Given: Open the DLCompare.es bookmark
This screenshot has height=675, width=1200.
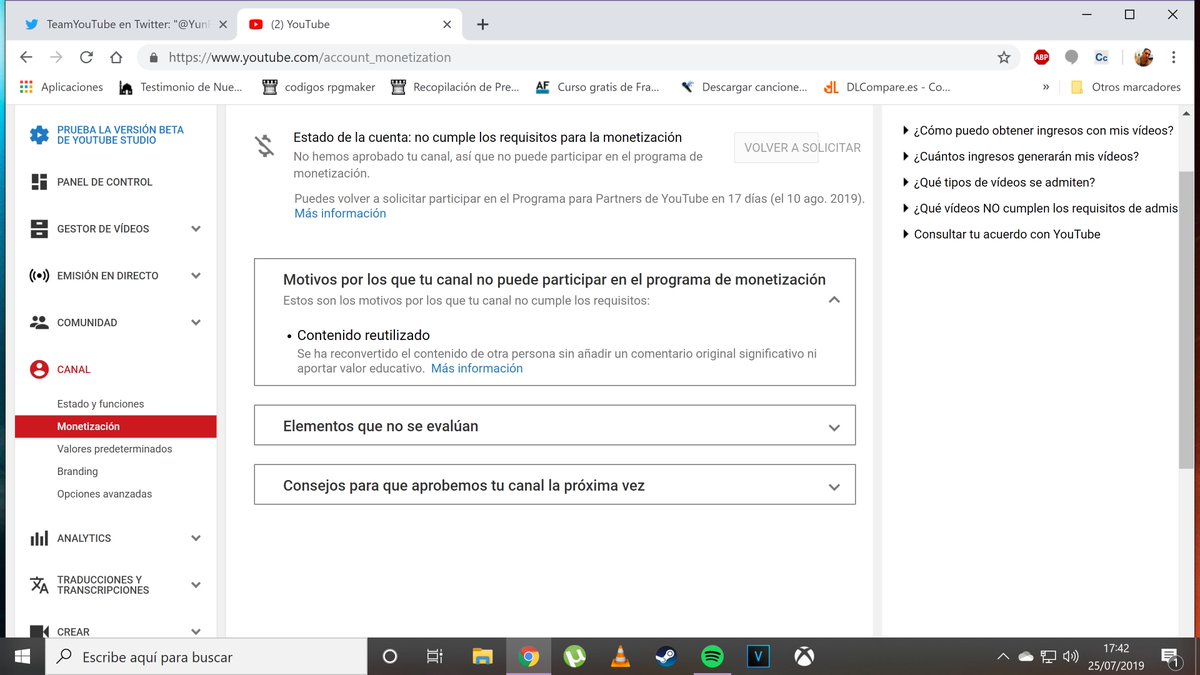Looking at the screenshot, I should [886, 87].
